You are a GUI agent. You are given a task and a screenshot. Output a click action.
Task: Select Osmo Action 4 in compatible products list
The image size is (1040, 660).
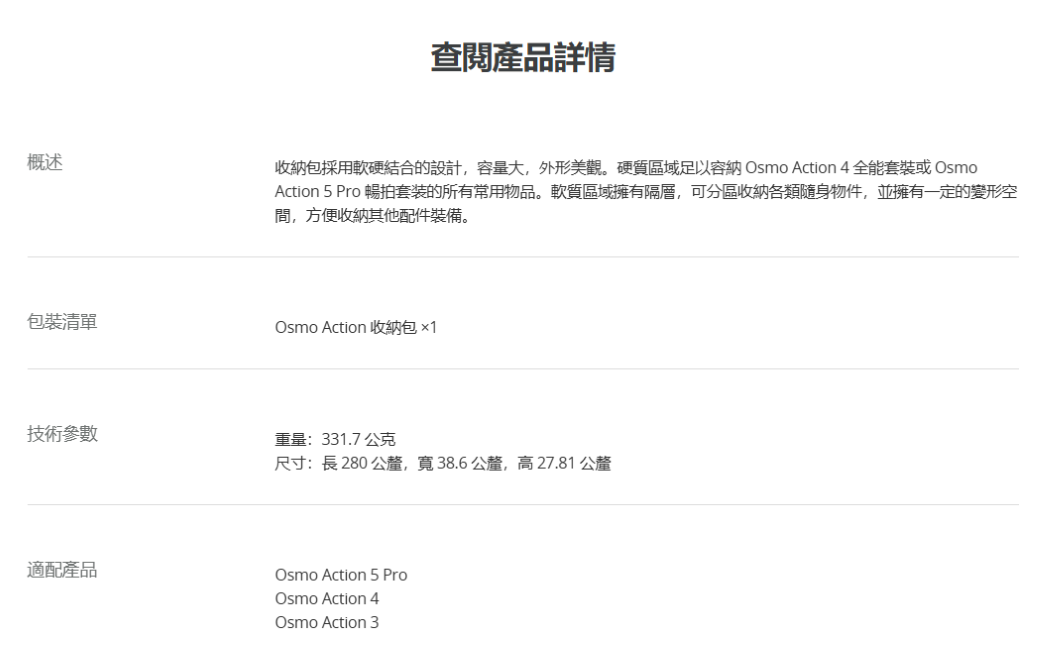327,598
